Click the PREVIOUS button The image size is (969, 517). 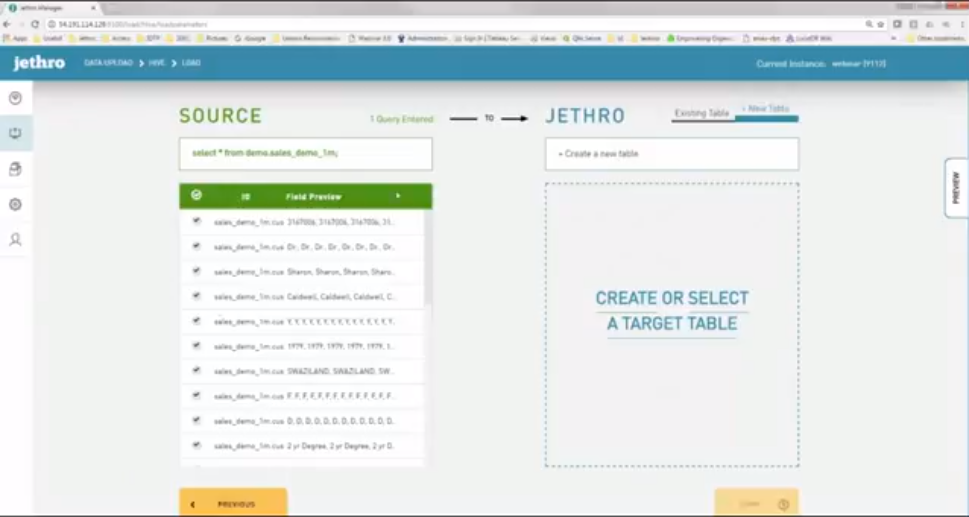point(233,503)
